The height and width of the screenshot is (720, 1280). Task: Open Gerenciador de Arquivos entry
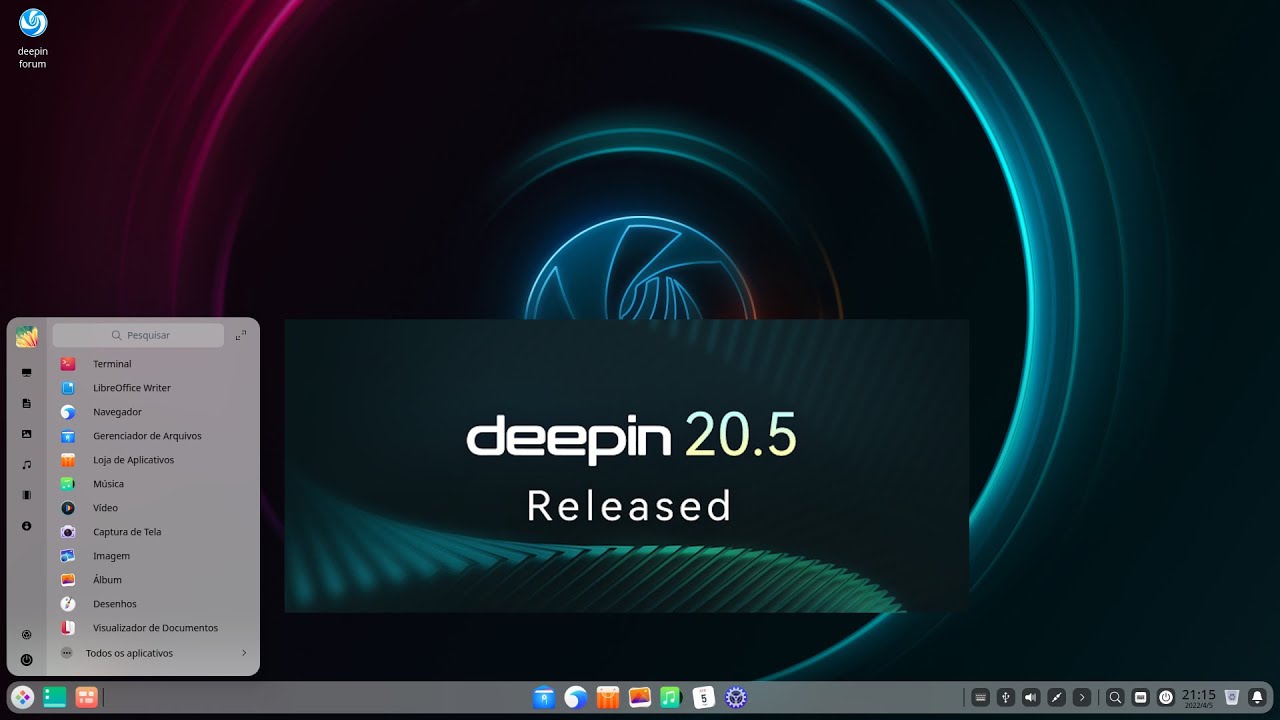click(153, 436)
